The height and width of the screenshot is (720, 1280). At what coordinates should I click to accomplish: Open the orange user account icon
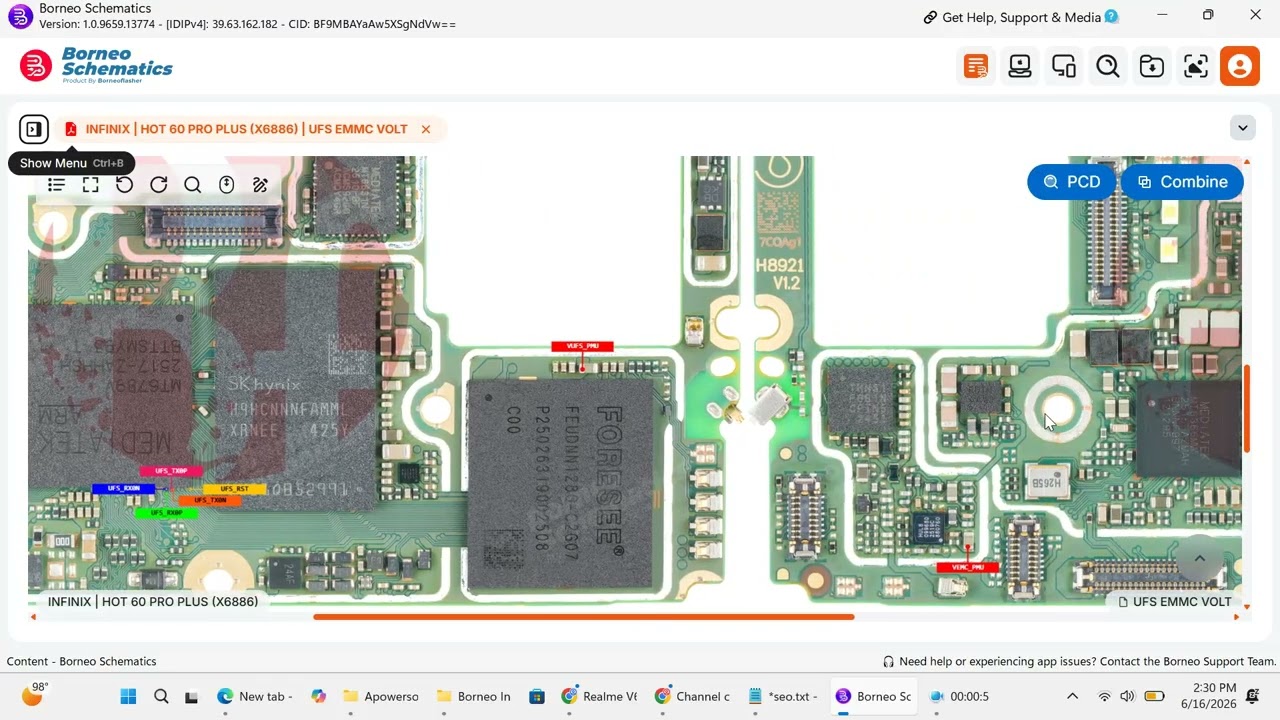click(1240, 66)
